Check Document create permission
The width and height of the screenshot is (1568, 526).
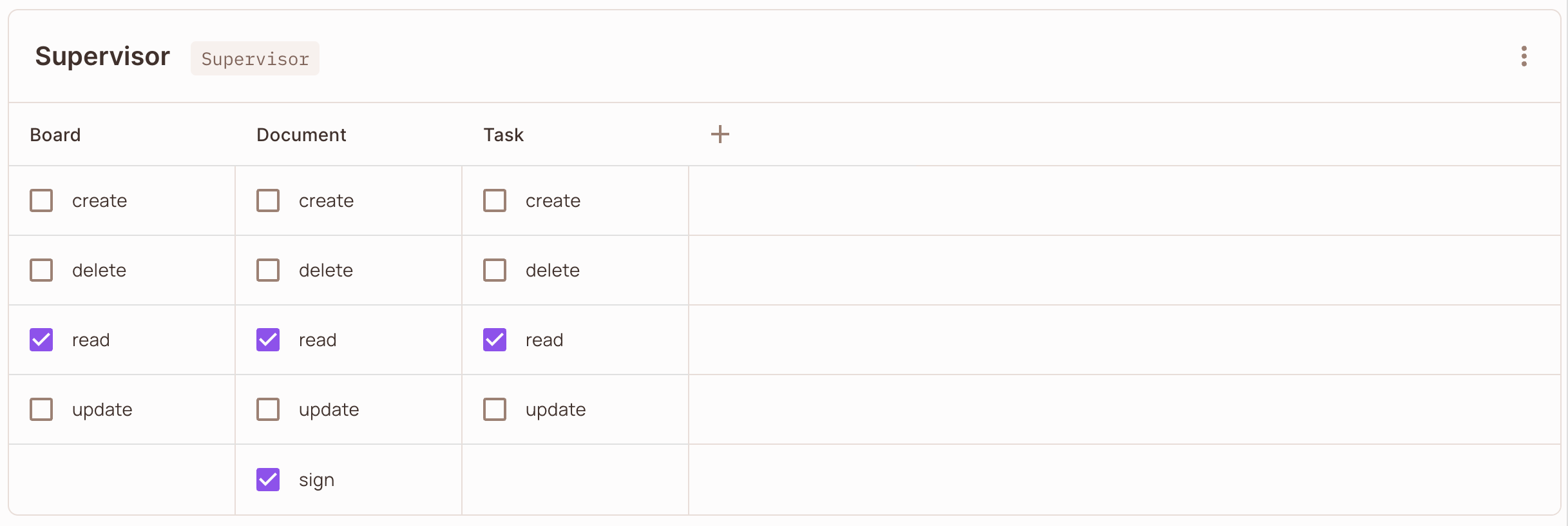tap(268, 200)
